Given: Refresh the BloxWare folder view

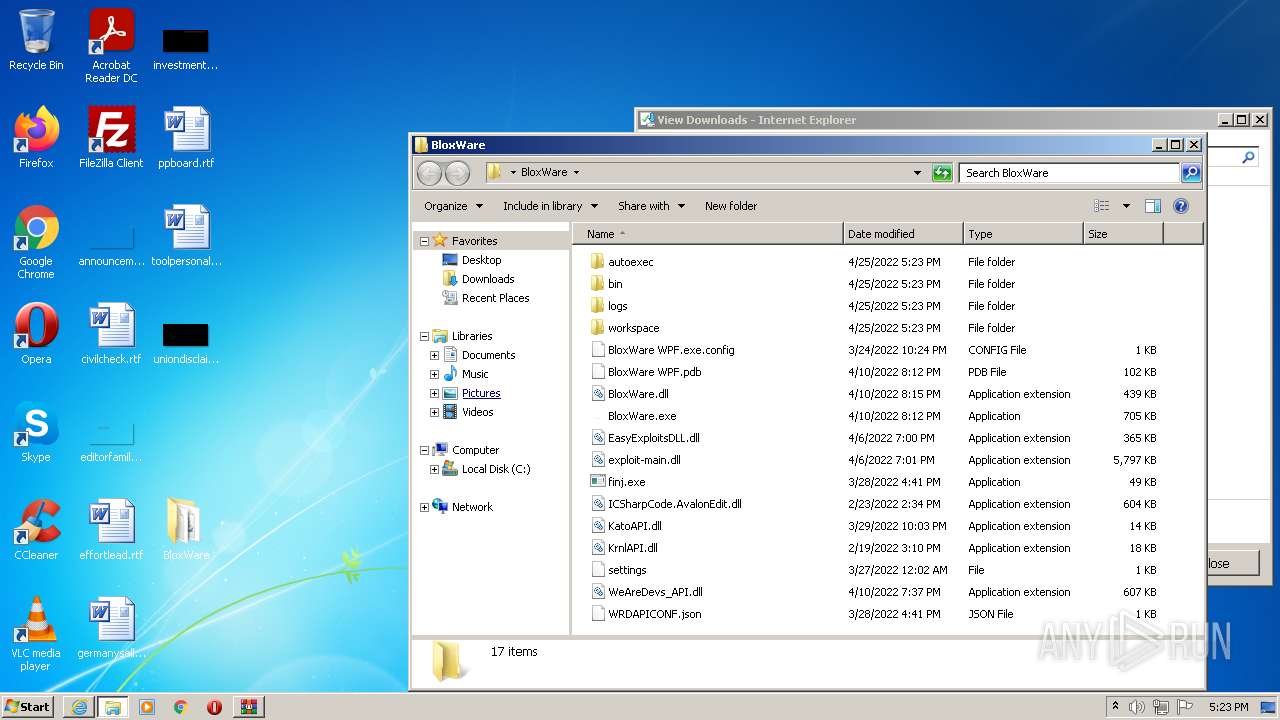Looking at the screenshot, I should [942, 173].
